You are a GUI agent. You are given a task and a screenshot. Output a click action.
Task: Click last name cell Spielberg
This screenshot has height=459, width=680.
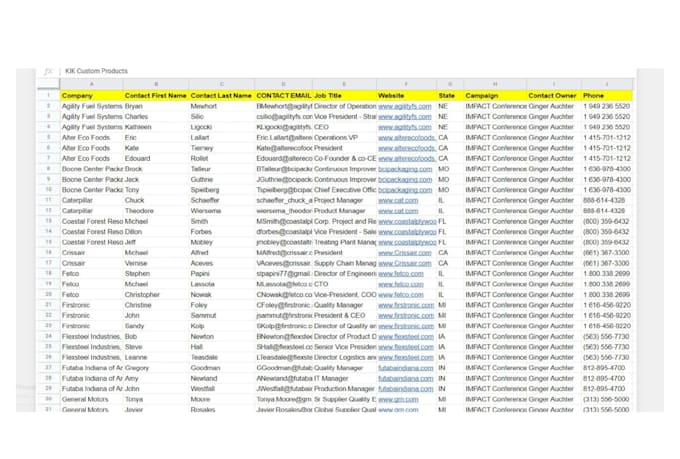(222, 190)
